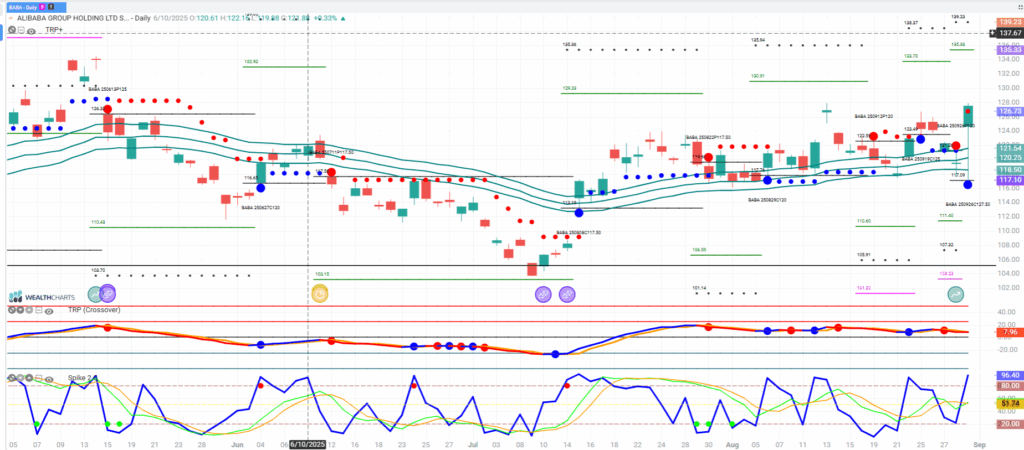
Task: Click the gold earnings clock icon near June 10
Action: pyautogui.click(x=319, y=294)
